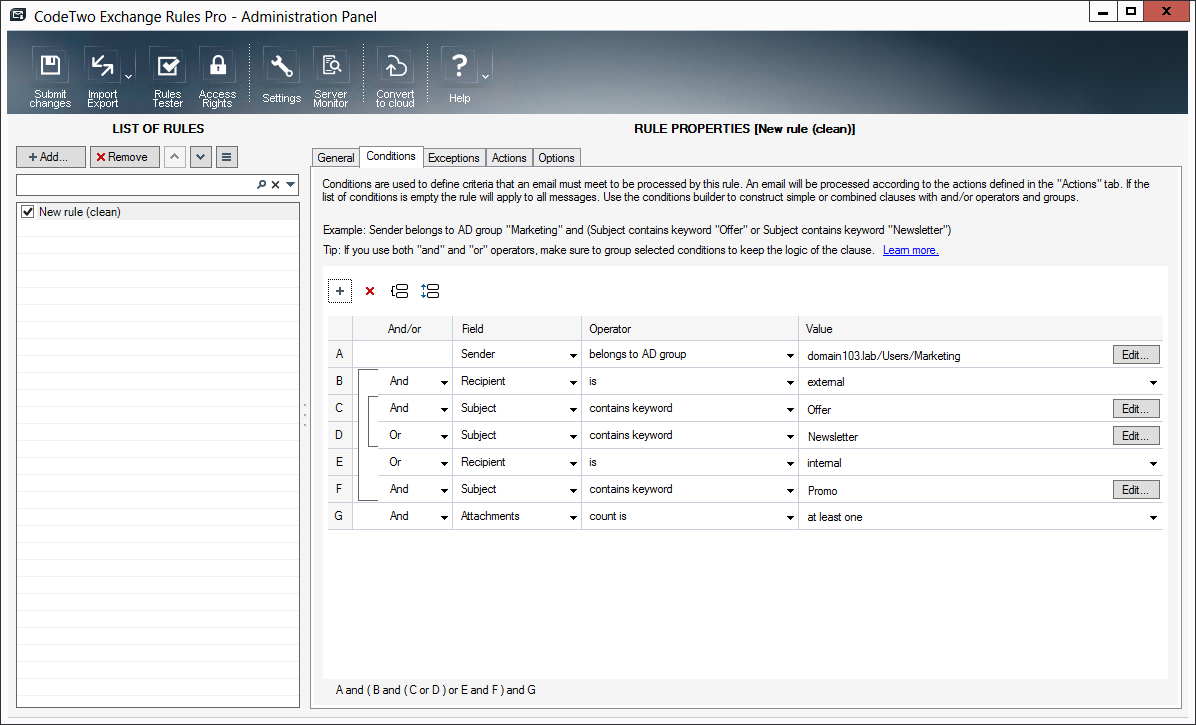Go to the Options tab
Image resolution: width=1196 pixels, height=725 pixels.
(x=556, y=158)
